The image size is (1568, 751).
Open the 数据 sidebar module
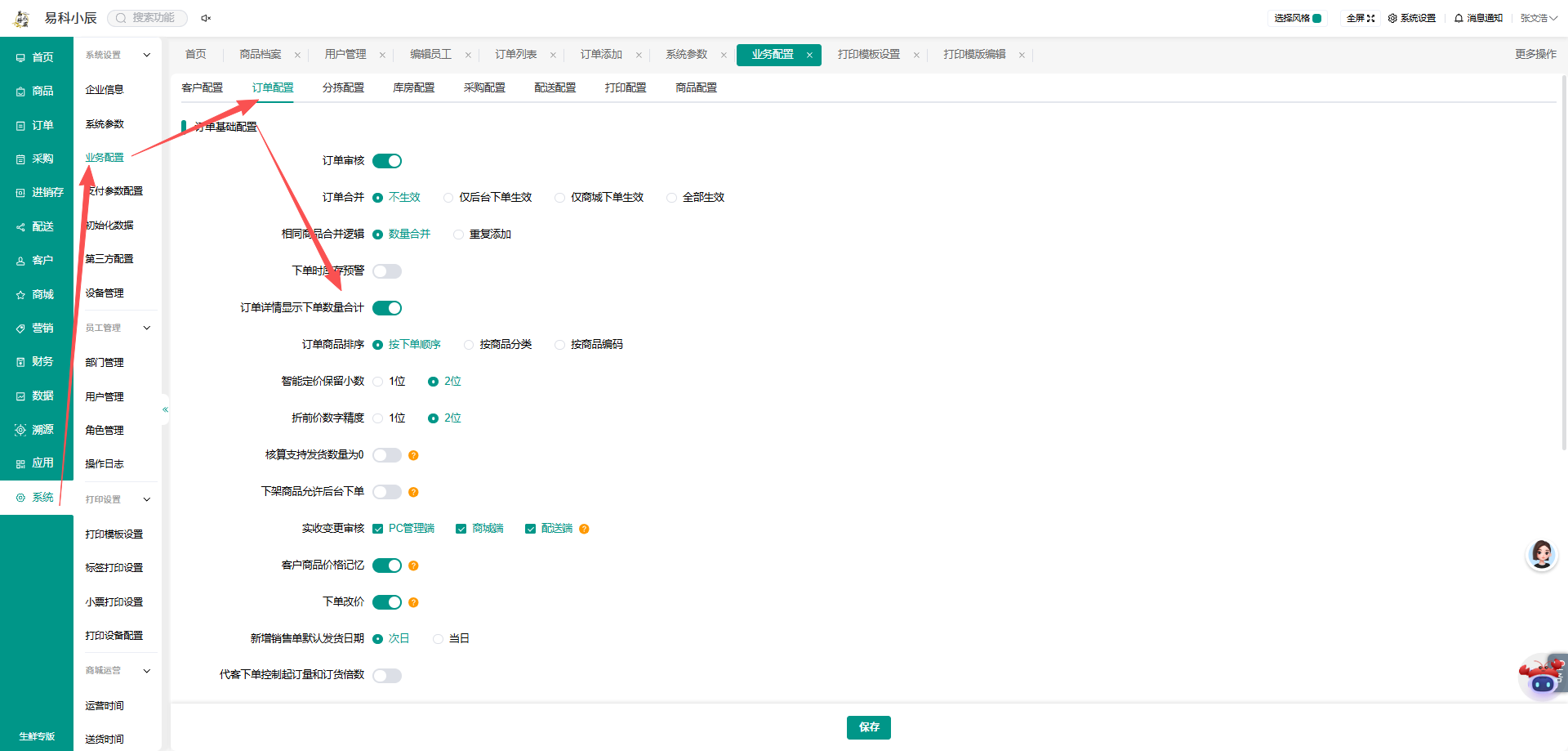point(36,396)
